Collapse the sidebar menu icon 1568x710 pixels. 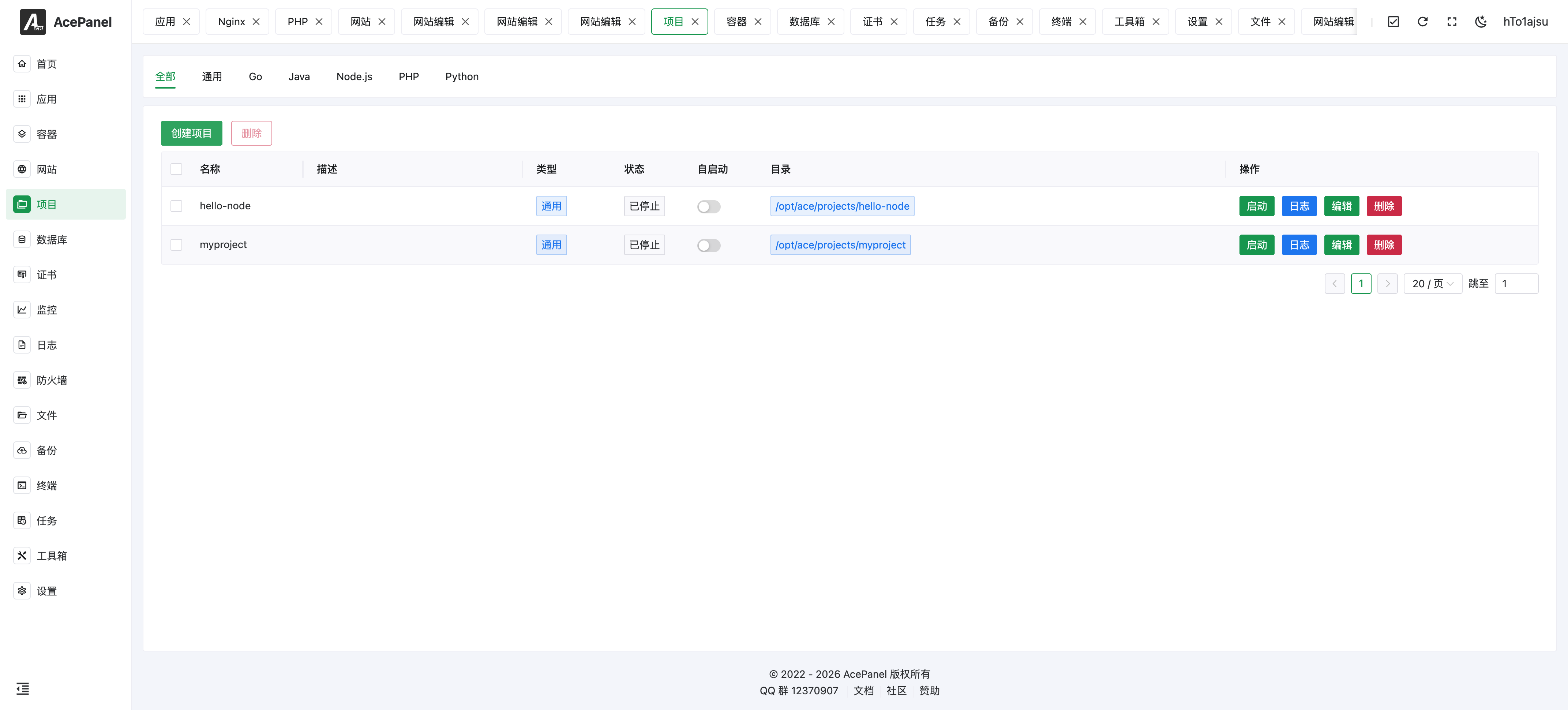tap(23, 689)
